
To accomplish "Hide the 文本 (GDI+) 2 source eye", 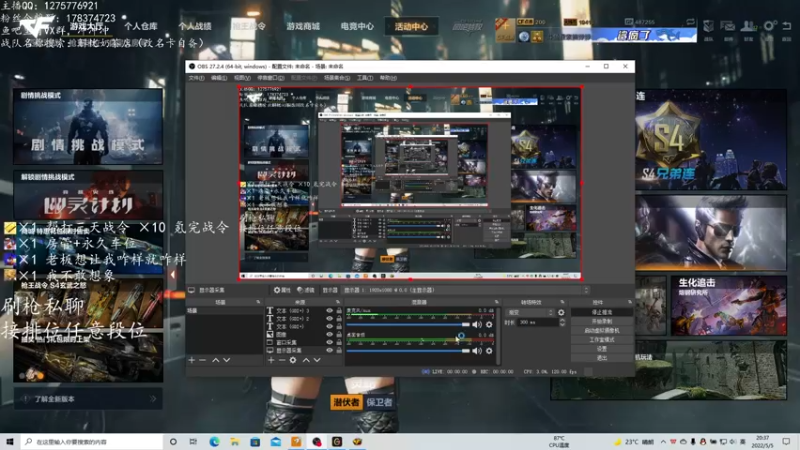I will point(329,318).
